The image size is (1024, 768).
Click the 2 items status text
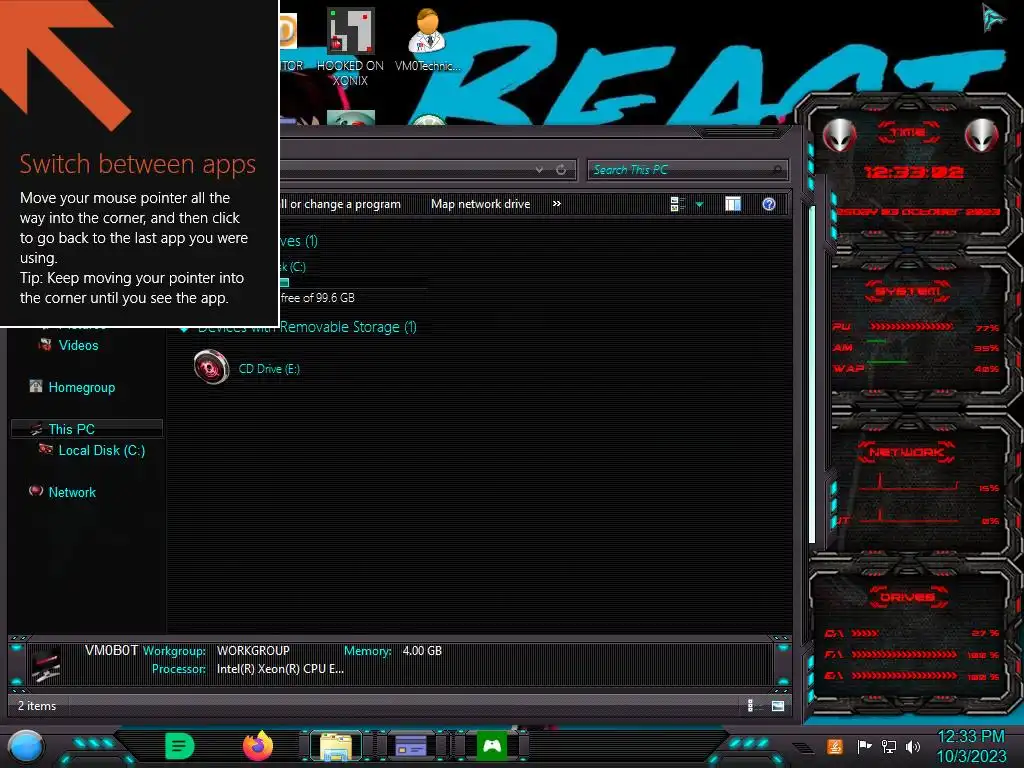pos(37,706)
